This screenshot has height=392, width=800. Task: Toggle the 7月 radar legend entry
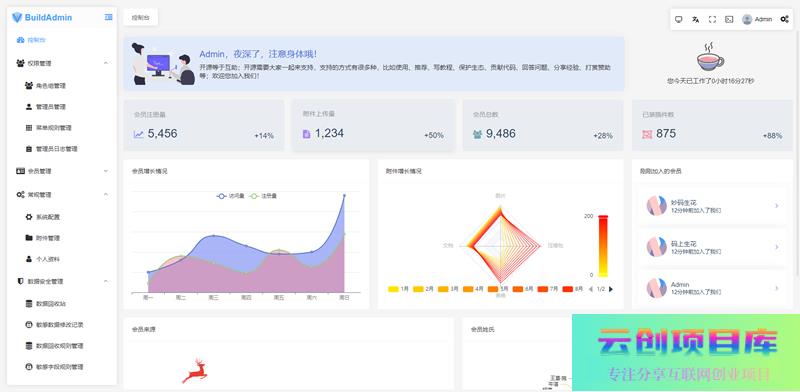(548, 289)
